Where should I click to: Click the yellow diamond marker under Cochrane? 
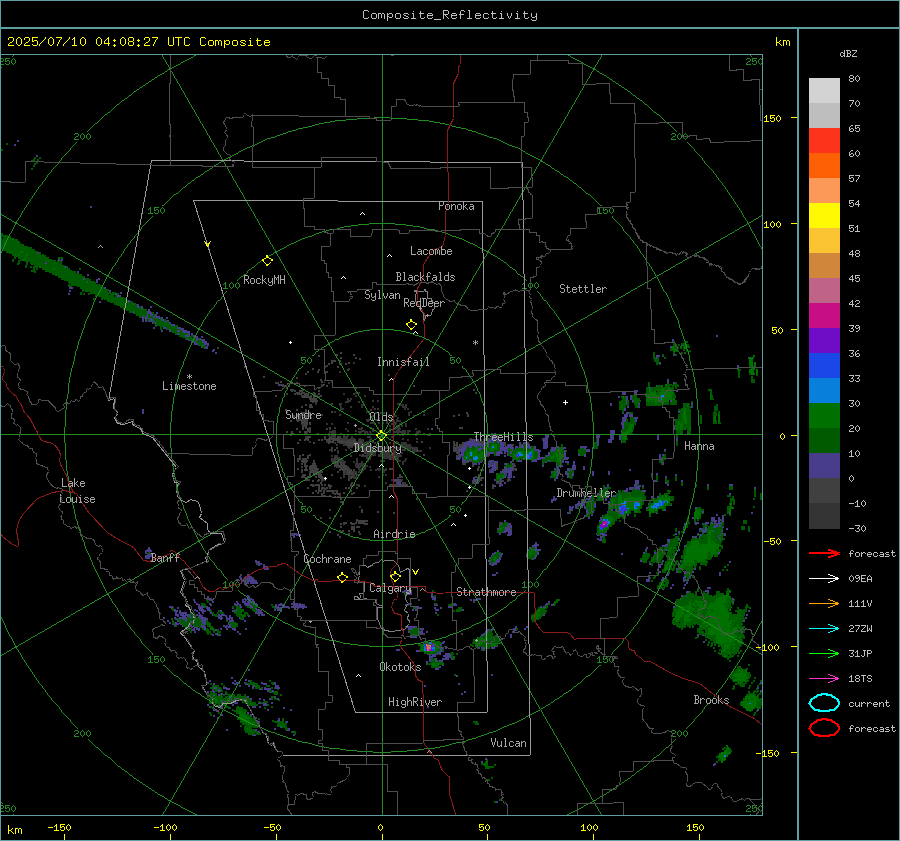pos(343,578)
